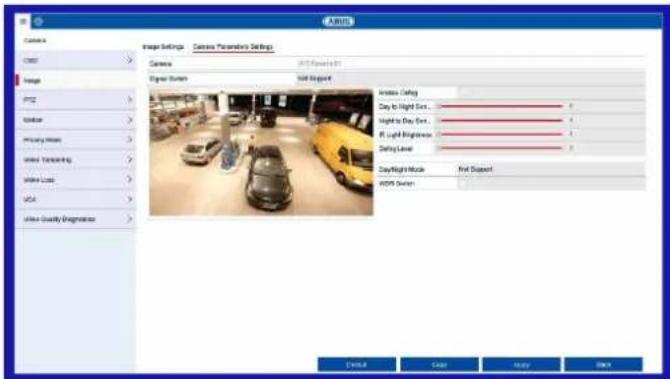Select Camera Parameters Settings tab
Screen dimensions: 670x379
coord(233,47)
